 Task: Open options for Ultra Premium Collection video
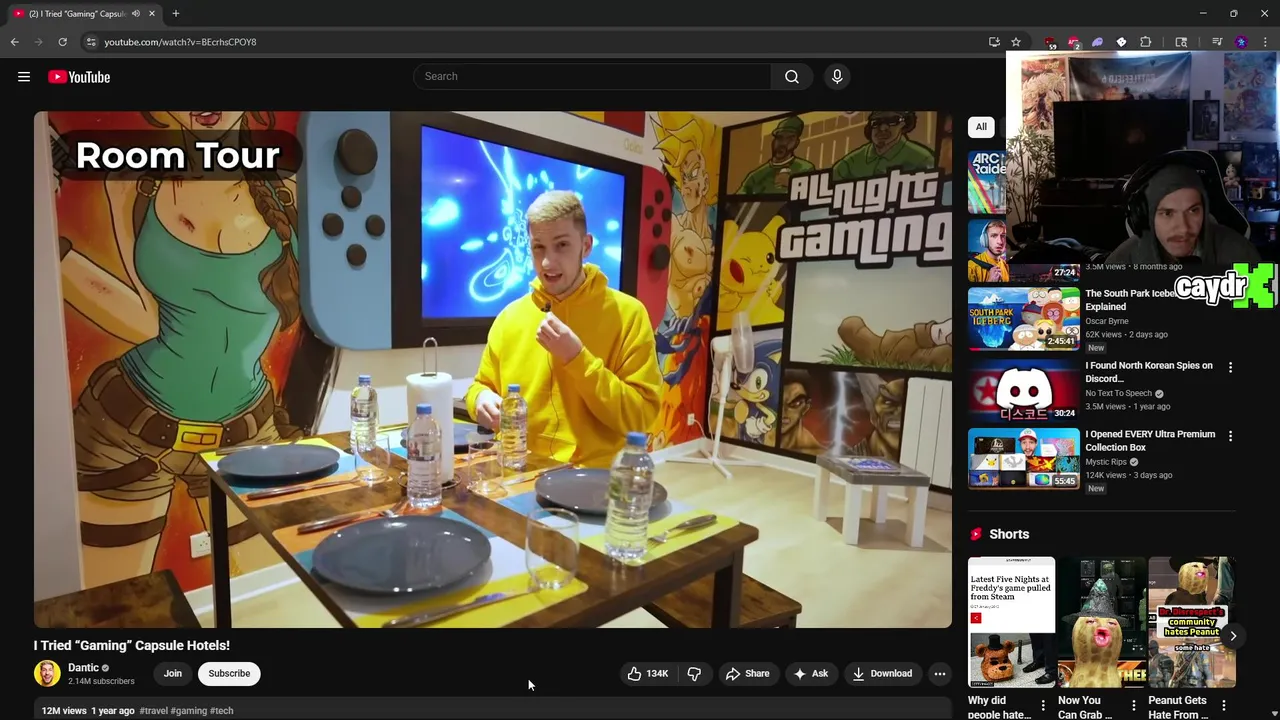pyautogui.click(x=1230, y=436)
